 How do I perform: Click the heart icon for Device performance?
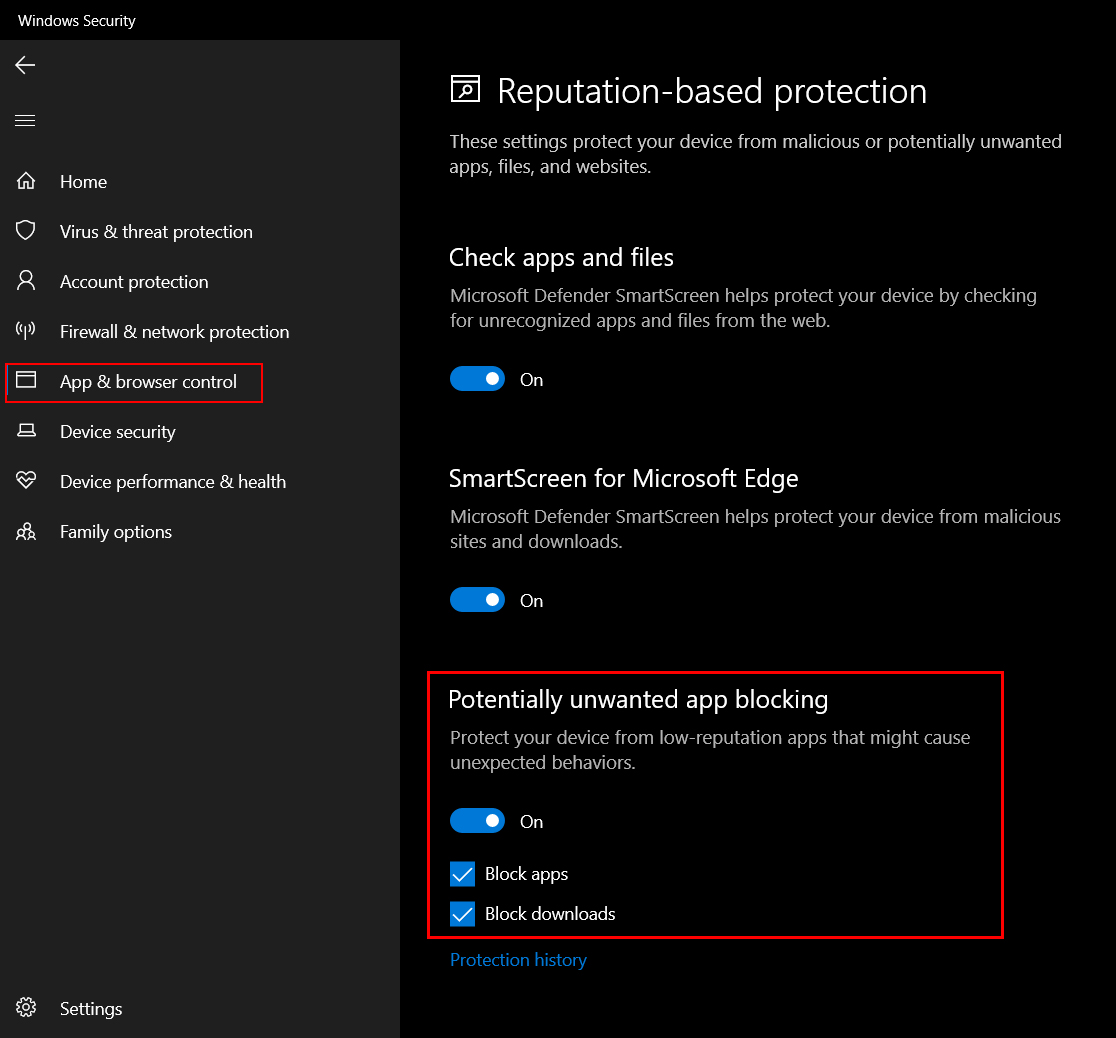(x=26, y=480)
